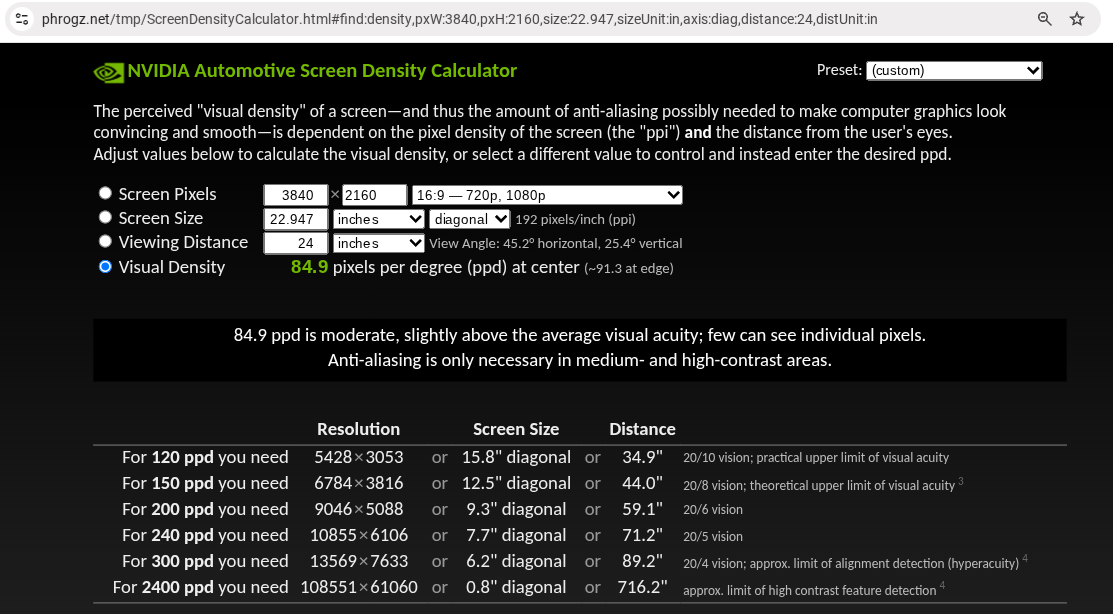Click the screen size field showing 22.947
The width and height of the screenshot is (1113, 614).
click(x=296, y=219)
